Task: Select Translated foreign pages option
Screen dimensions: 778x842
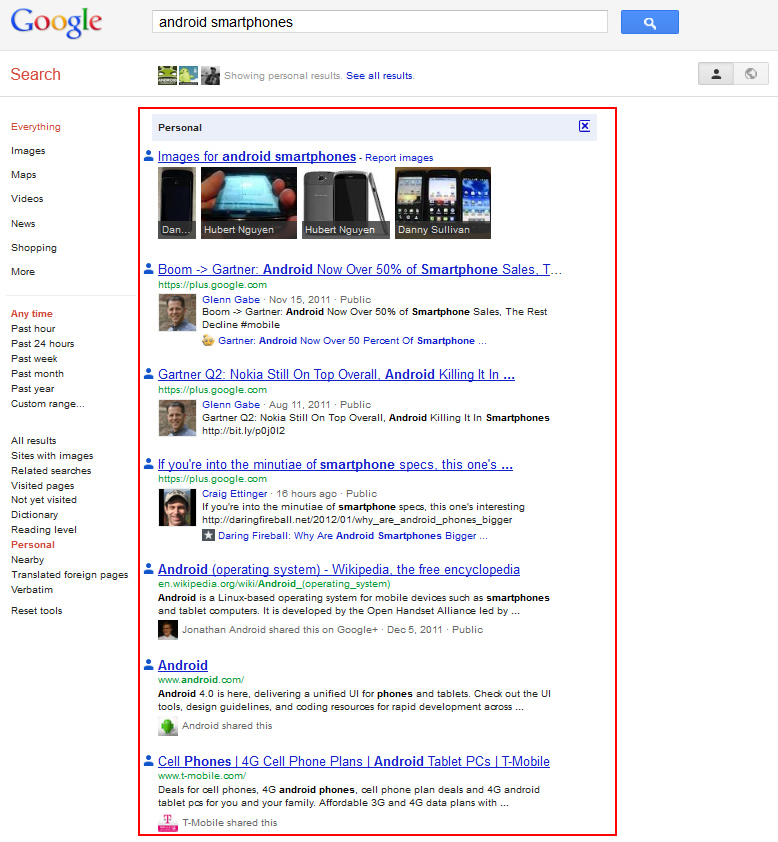Action: (x=70, y=575)
